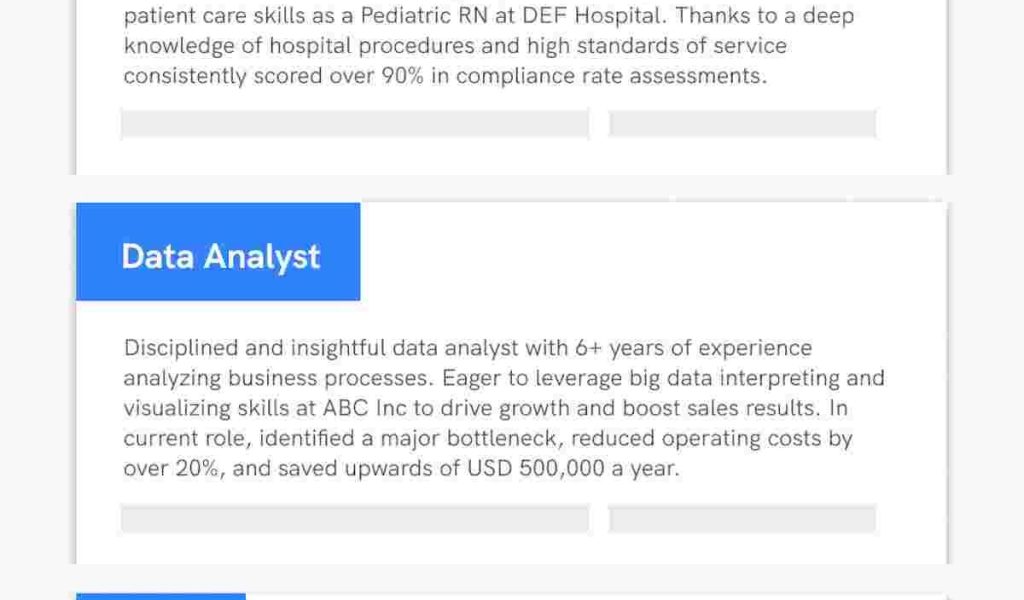This screenshot has width=1024, height=600.
Task: Click the narrow gray bar below Pediatric RN summary
Action: point(742,124)
